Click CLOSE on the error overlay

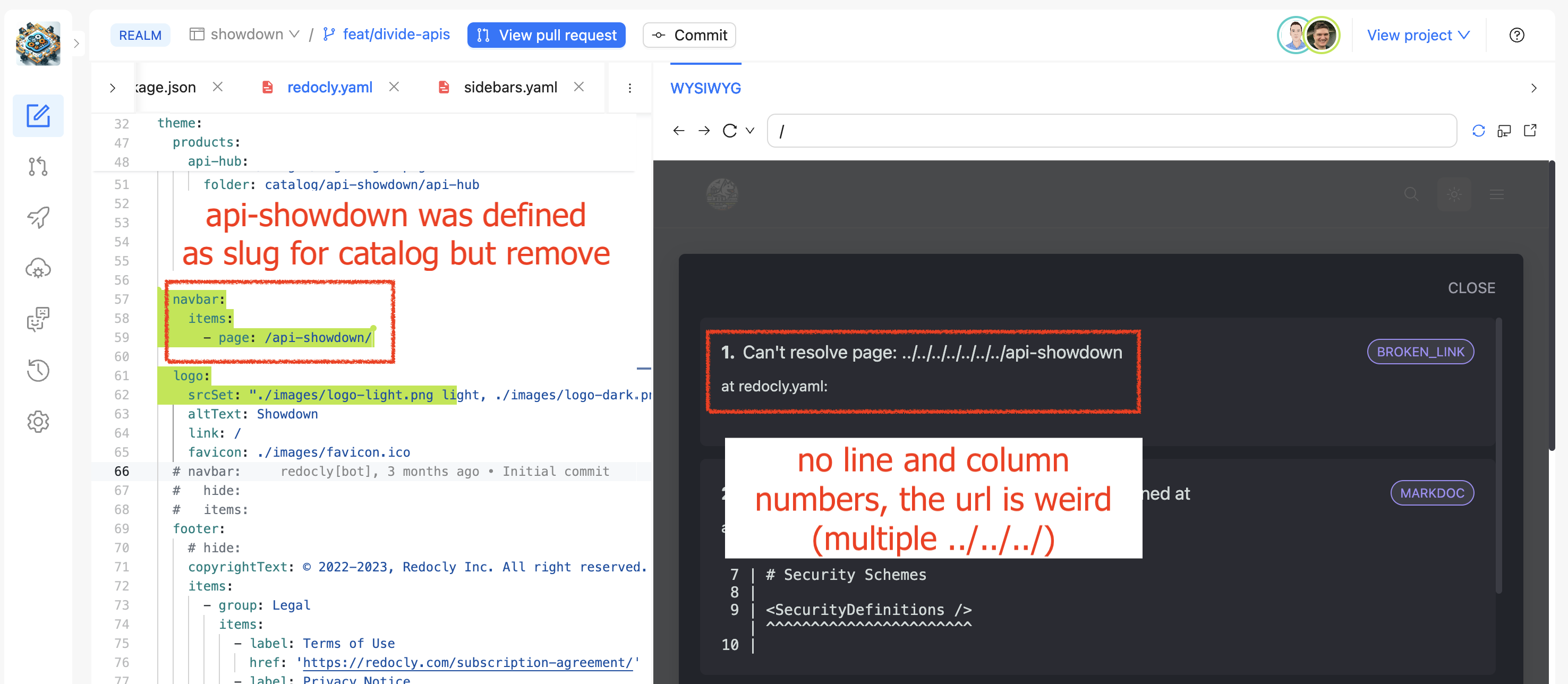click(x=1471, y=288)
